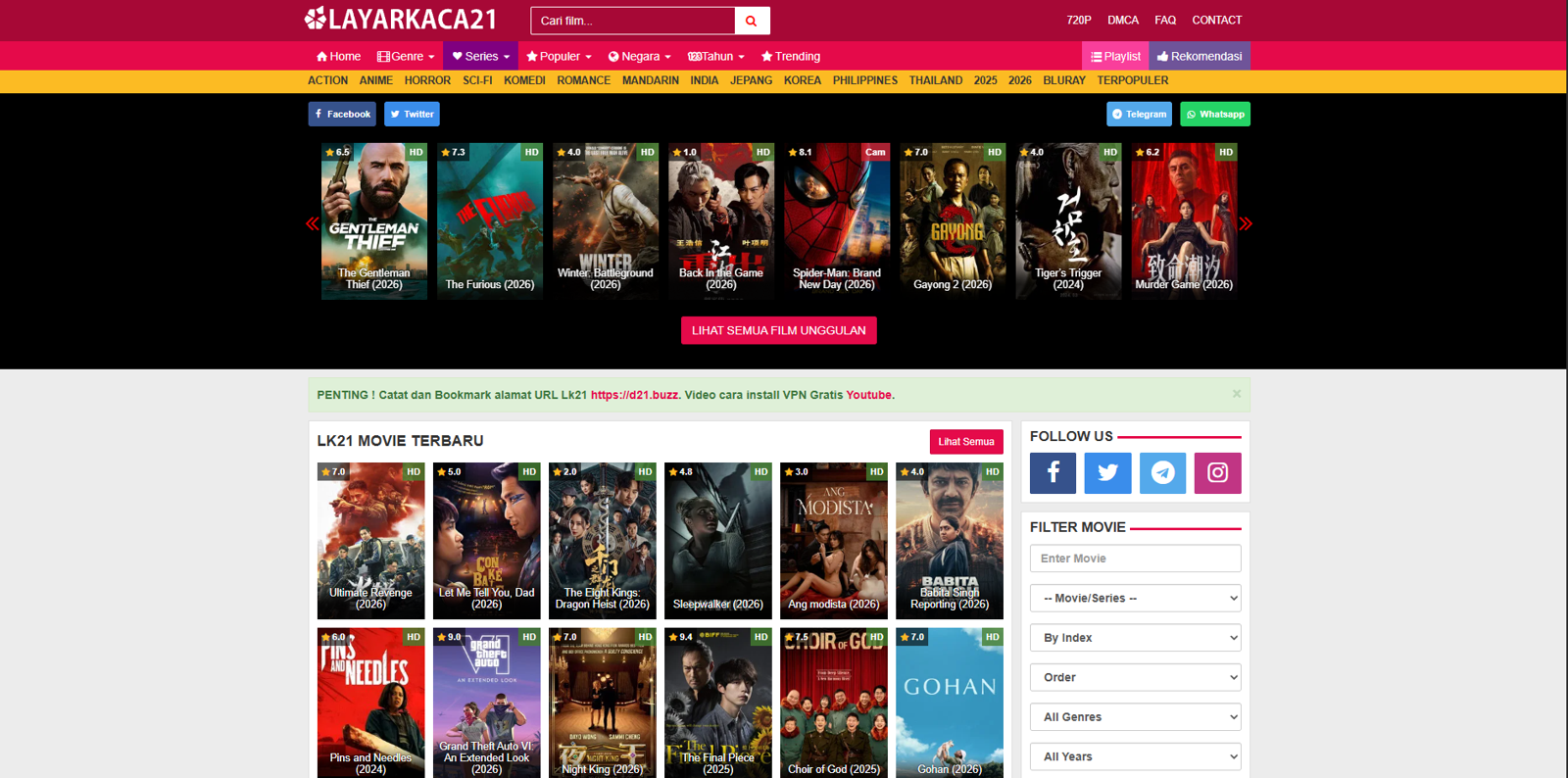Open the DMCA link in header

[1123, 20]
